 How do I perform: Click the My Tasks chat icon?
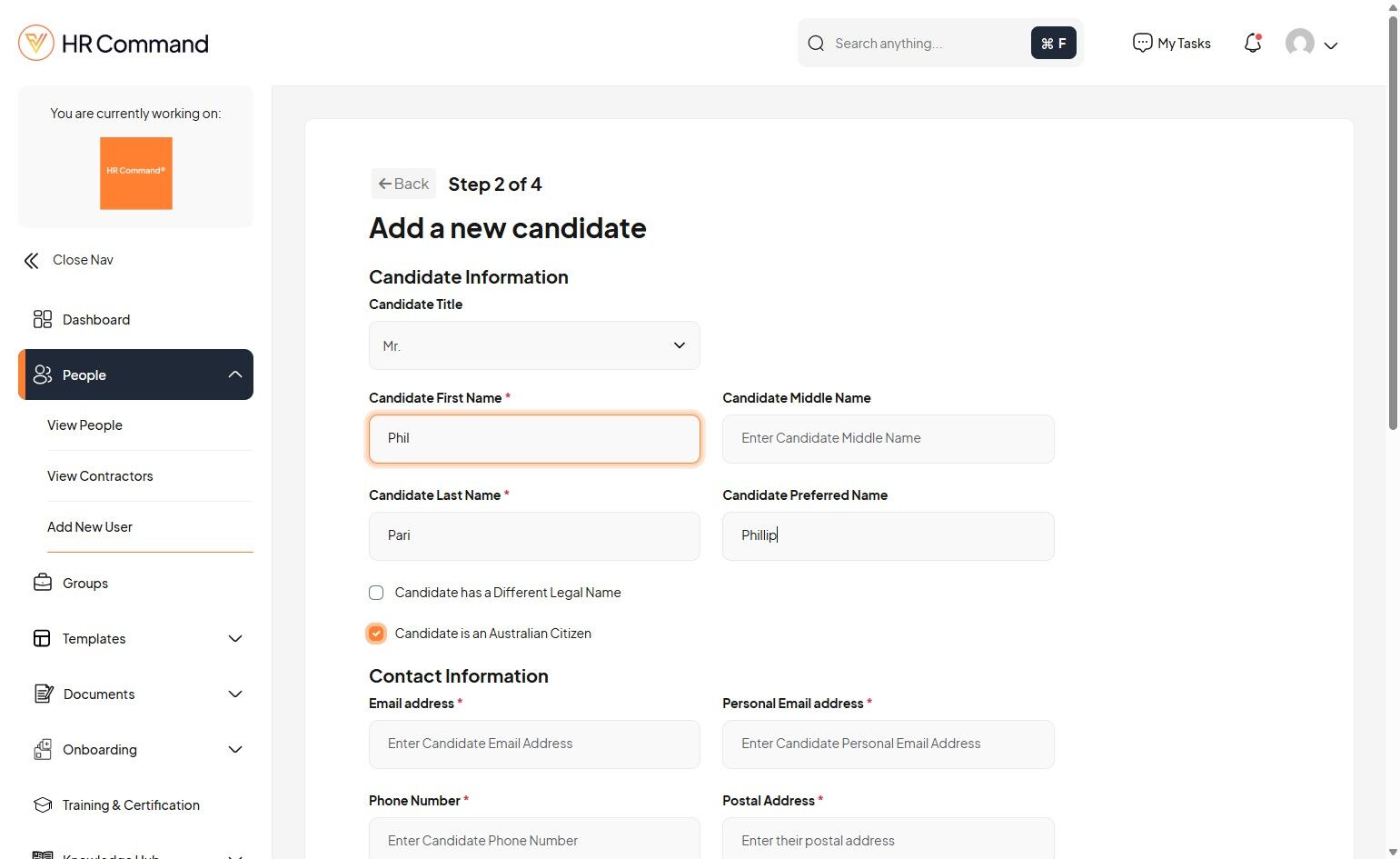[1142, 43]
